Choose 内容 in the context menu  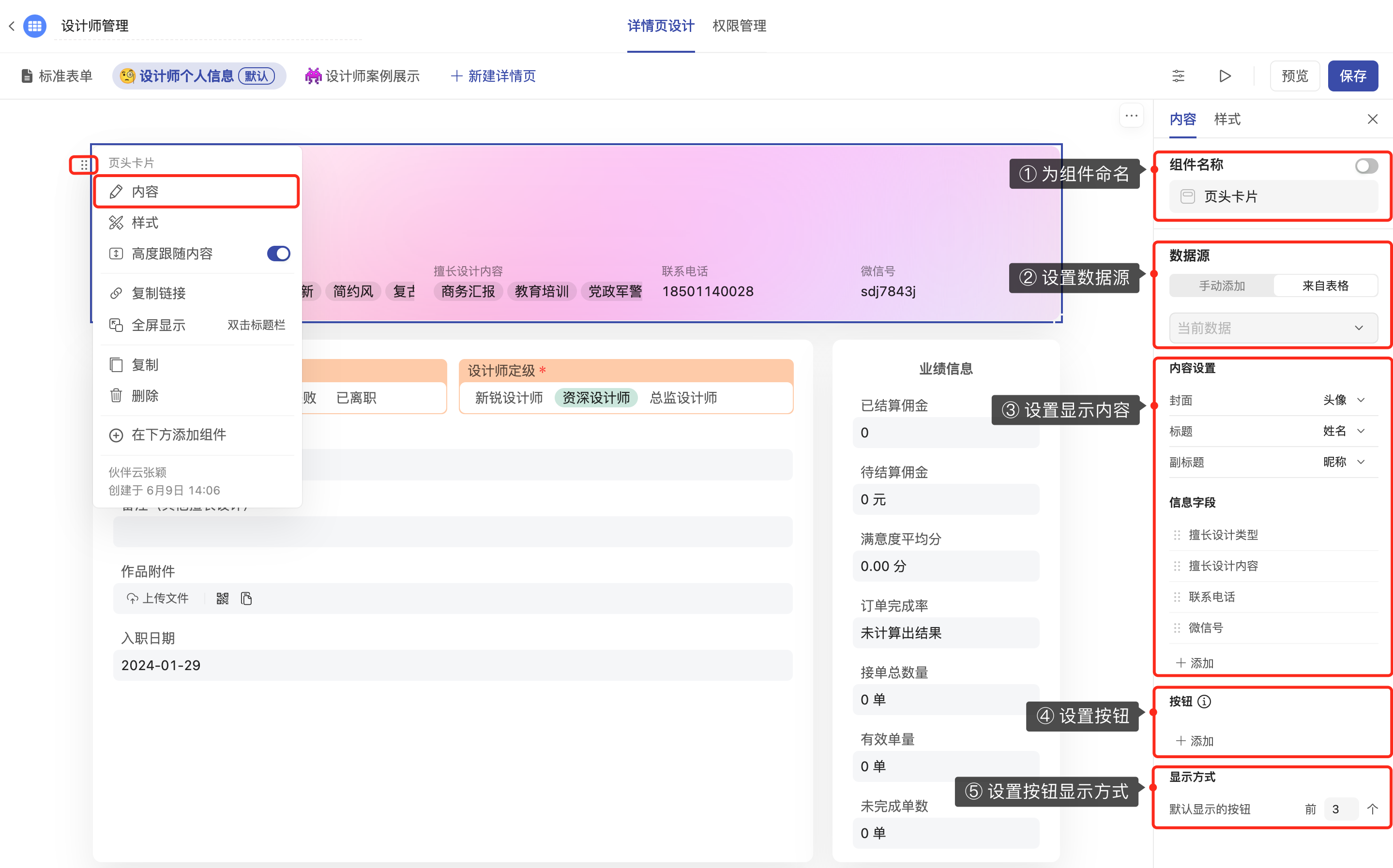point(197,192)
